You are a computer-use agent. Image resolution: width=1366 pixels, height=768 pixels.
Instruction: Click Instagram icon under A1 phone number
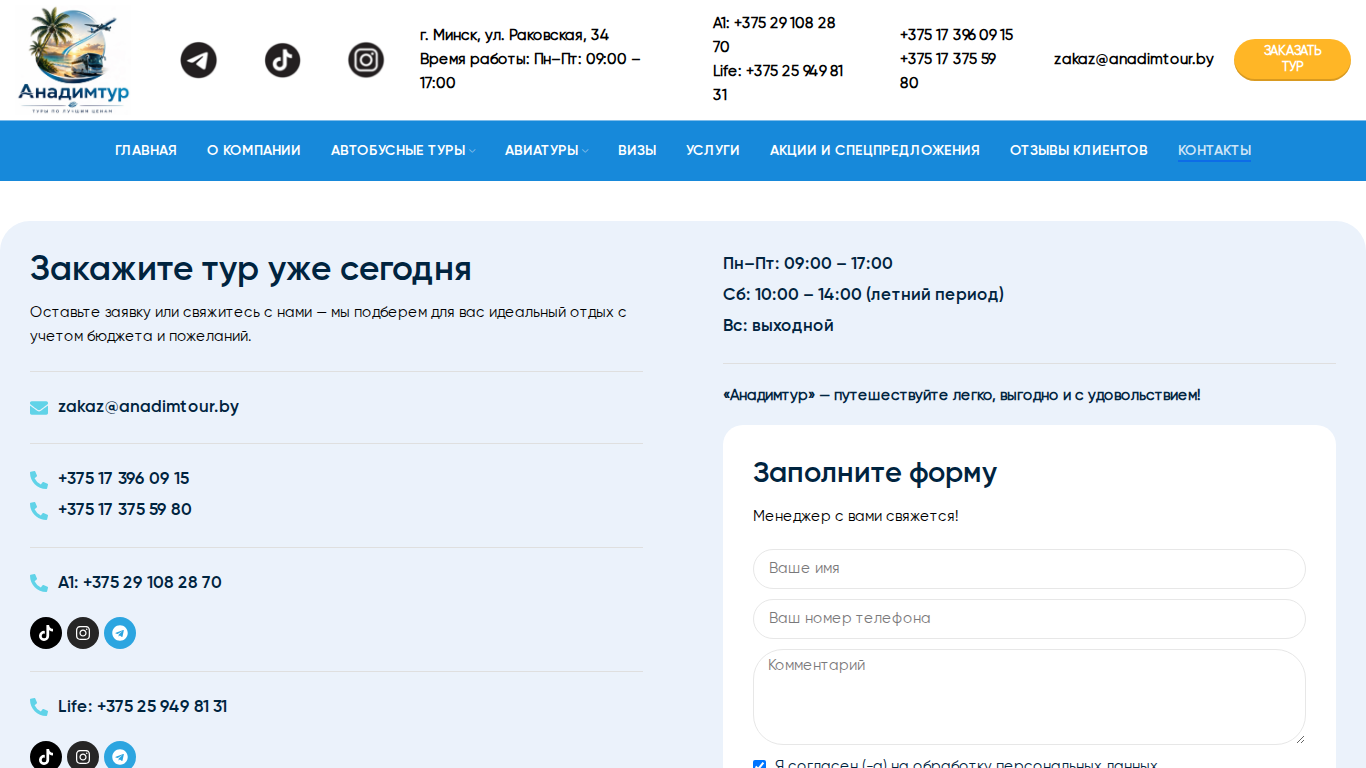(83, 633)
